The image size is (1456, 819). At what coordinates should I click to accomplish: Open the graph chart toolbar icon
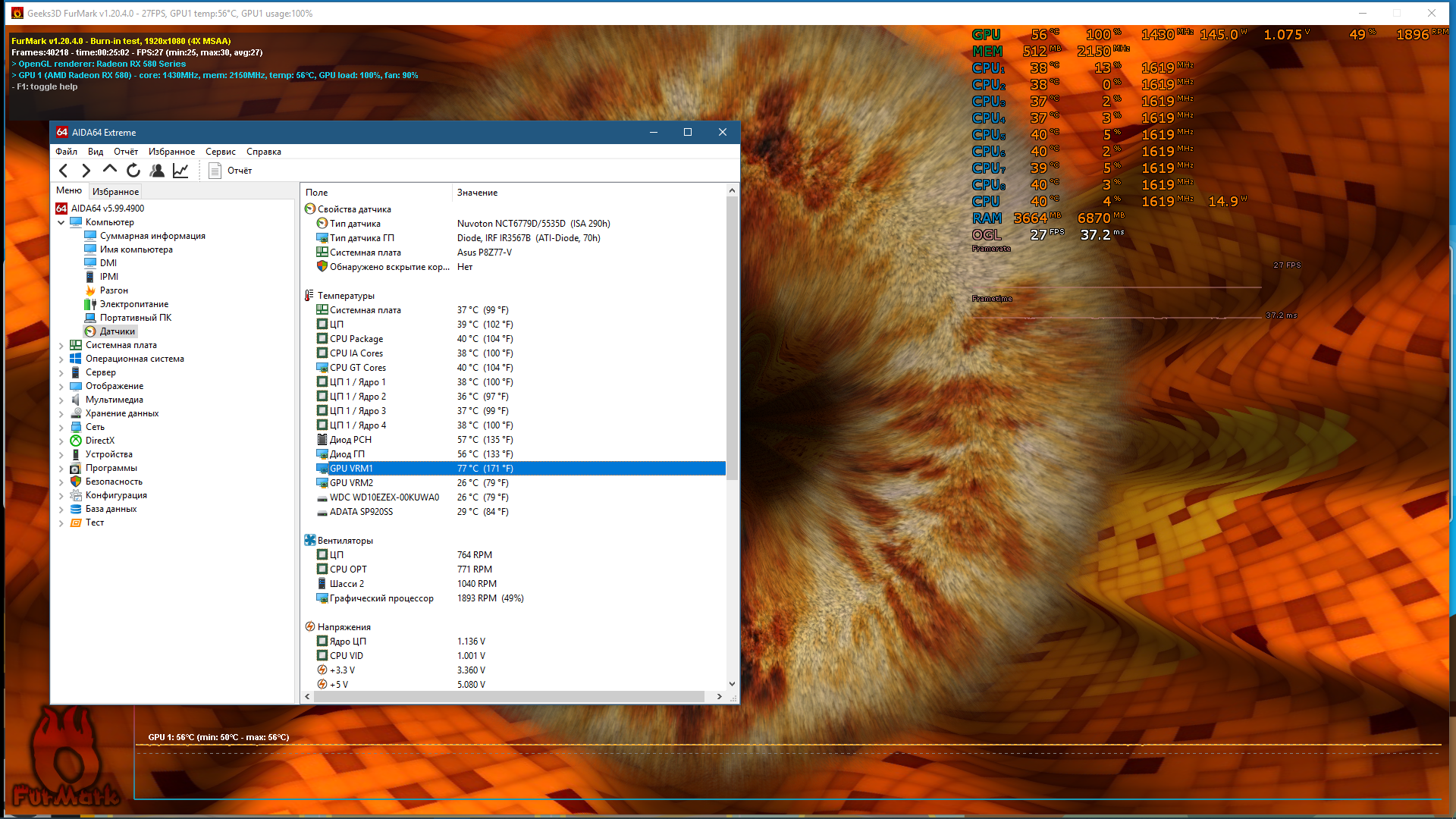pyautogui.click(x=180, y=171)
